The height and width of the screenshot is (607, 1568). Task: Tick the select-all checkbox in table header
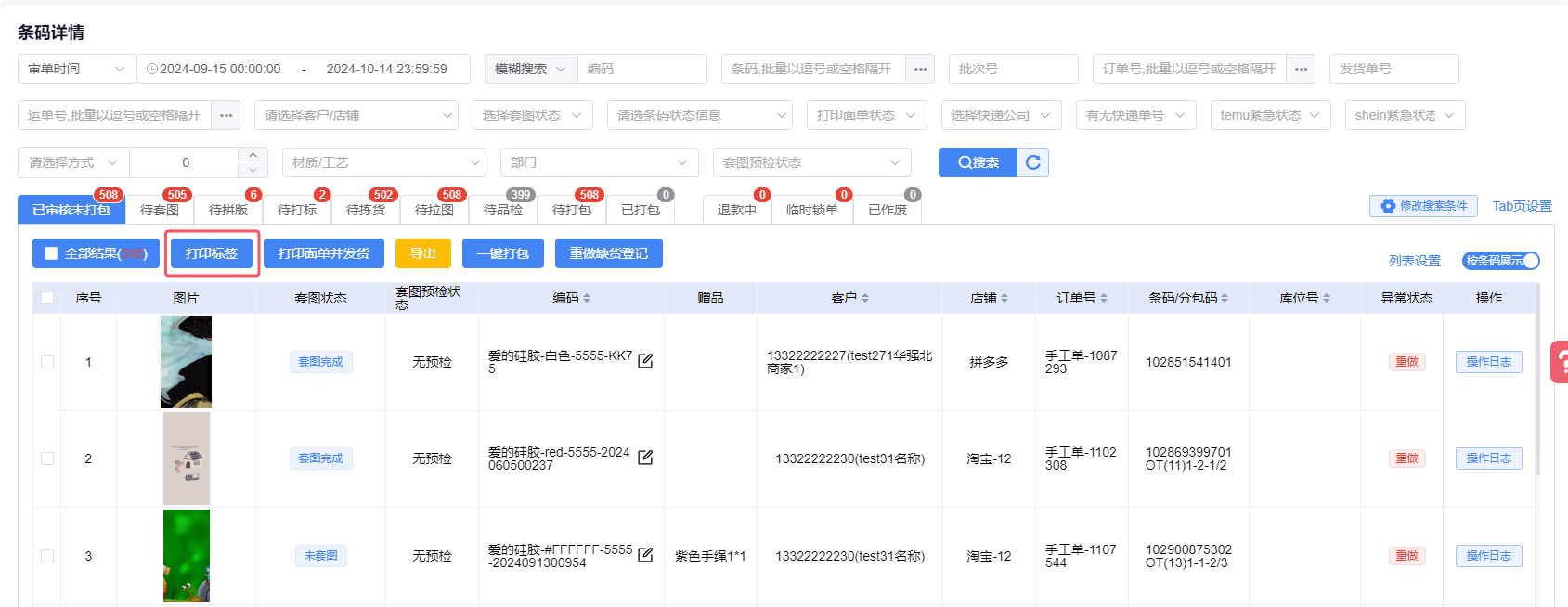coord(47,298)
